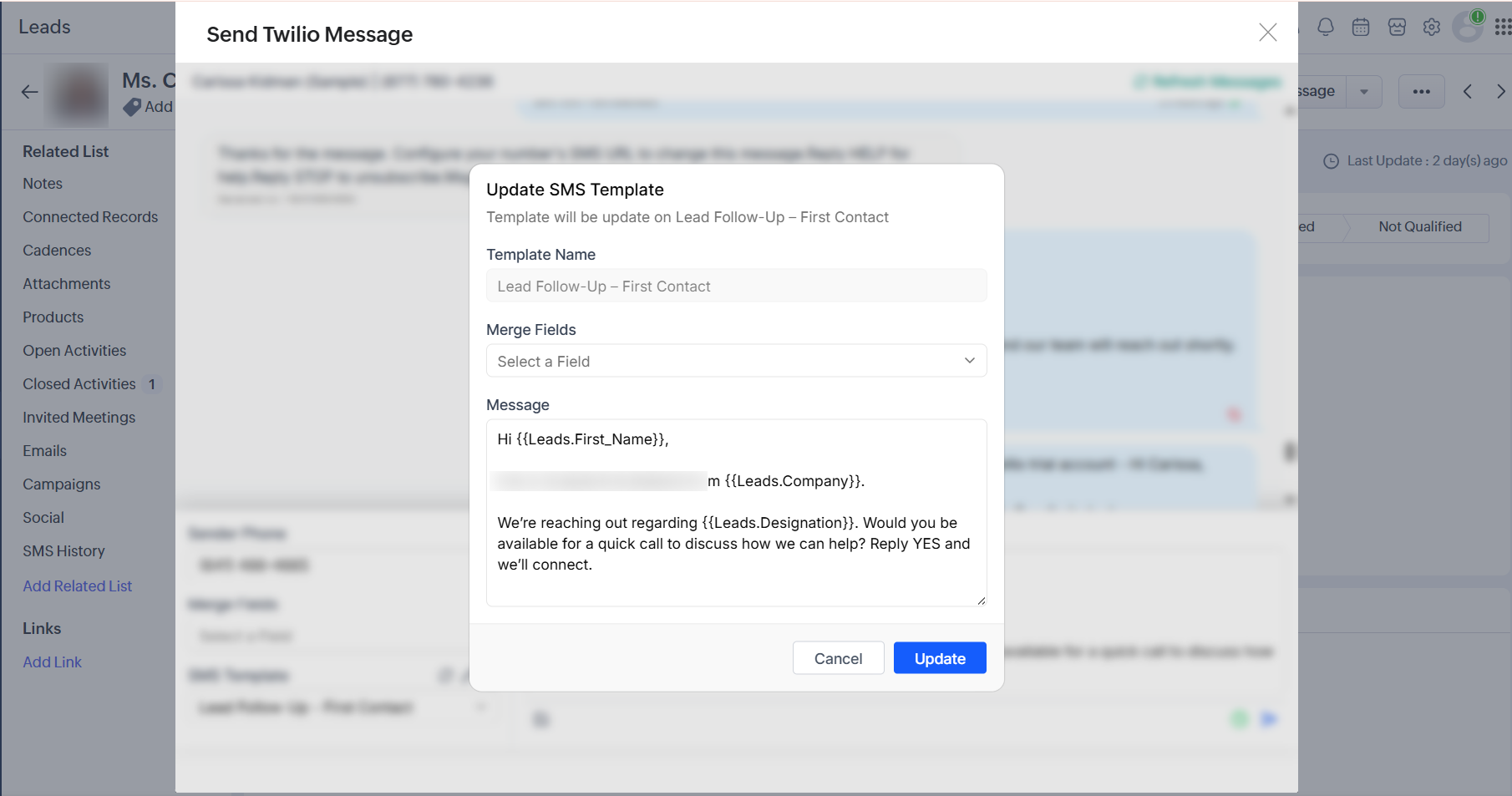Open the marketplace store icon
Screen dimensions: 1512x796
click(x=1397, y=27)
